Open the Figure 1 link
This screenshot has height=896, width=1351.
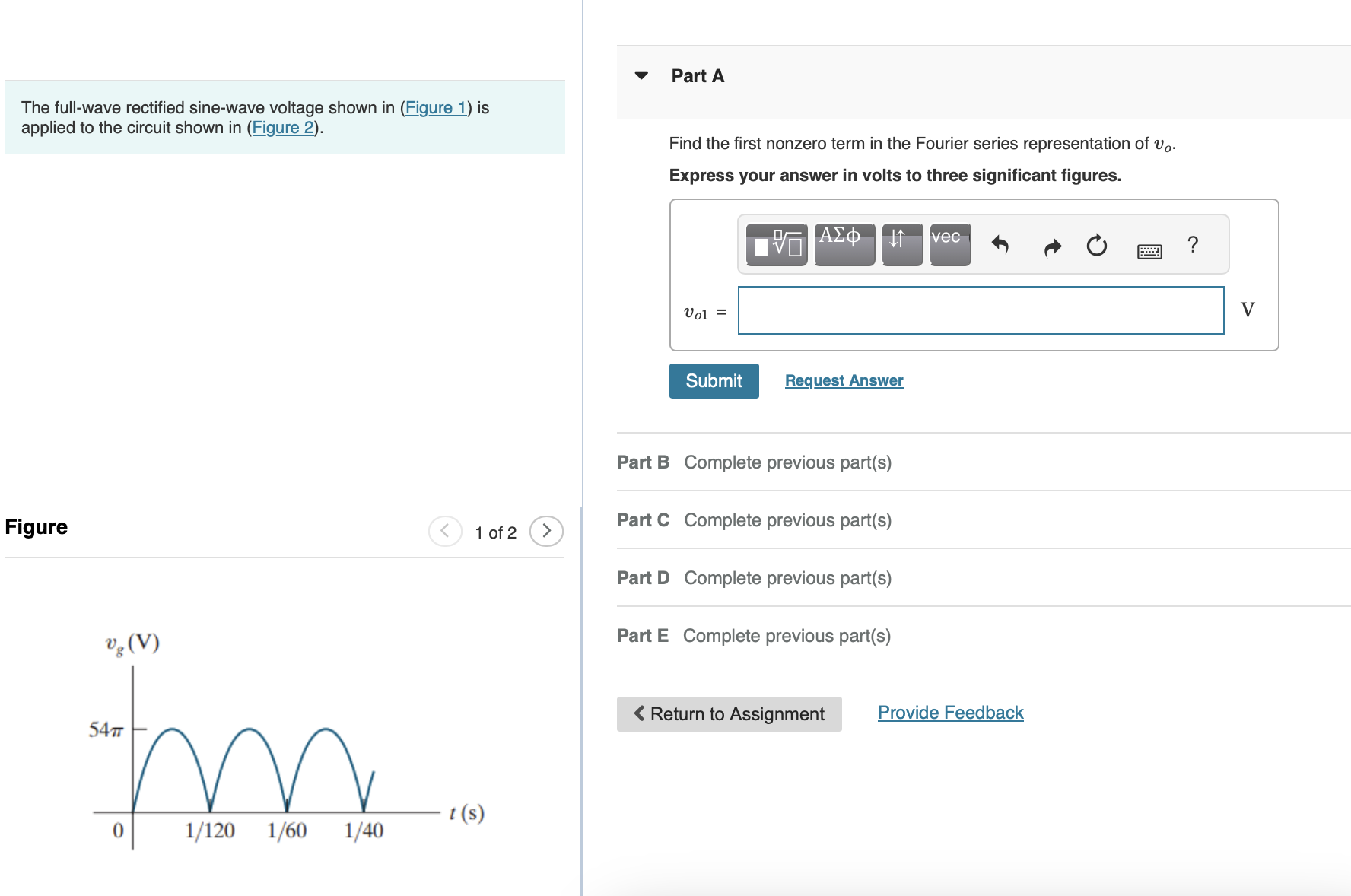[x=436, y=108]
